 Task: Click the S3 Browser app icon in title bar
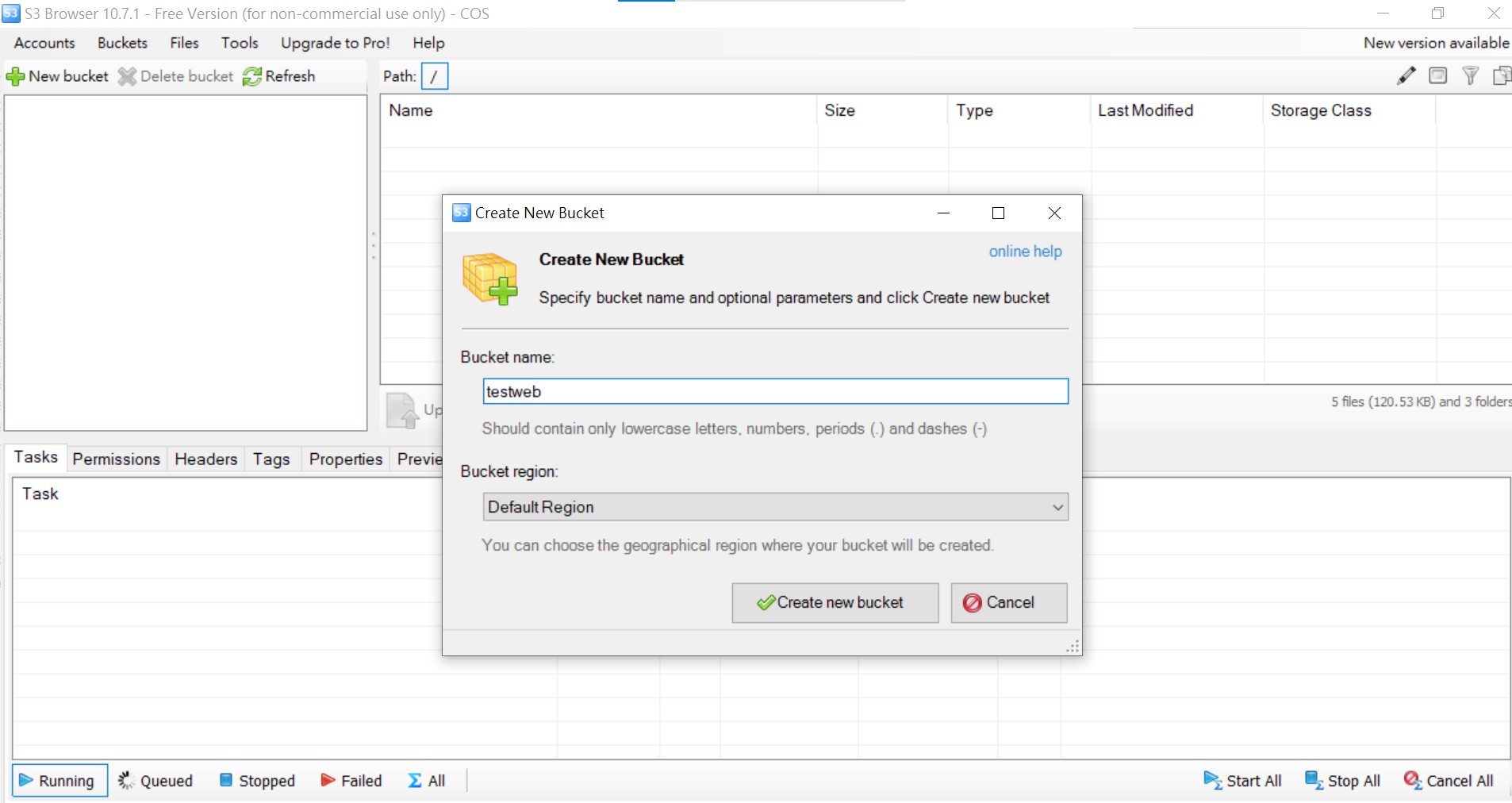(x=11, y=13)
